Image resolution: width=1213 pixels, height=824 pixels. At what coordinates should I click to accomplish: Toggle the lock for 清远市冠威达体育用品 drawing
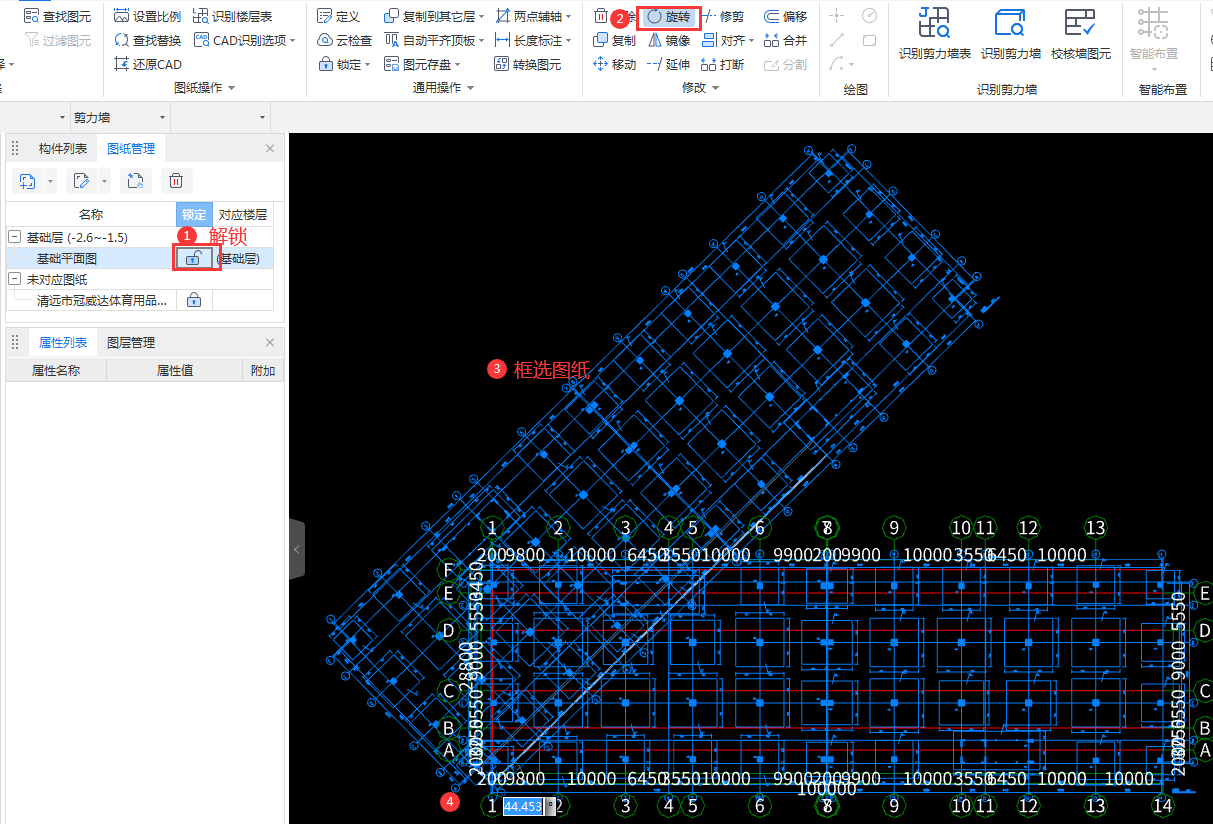[x=194, y=300]
